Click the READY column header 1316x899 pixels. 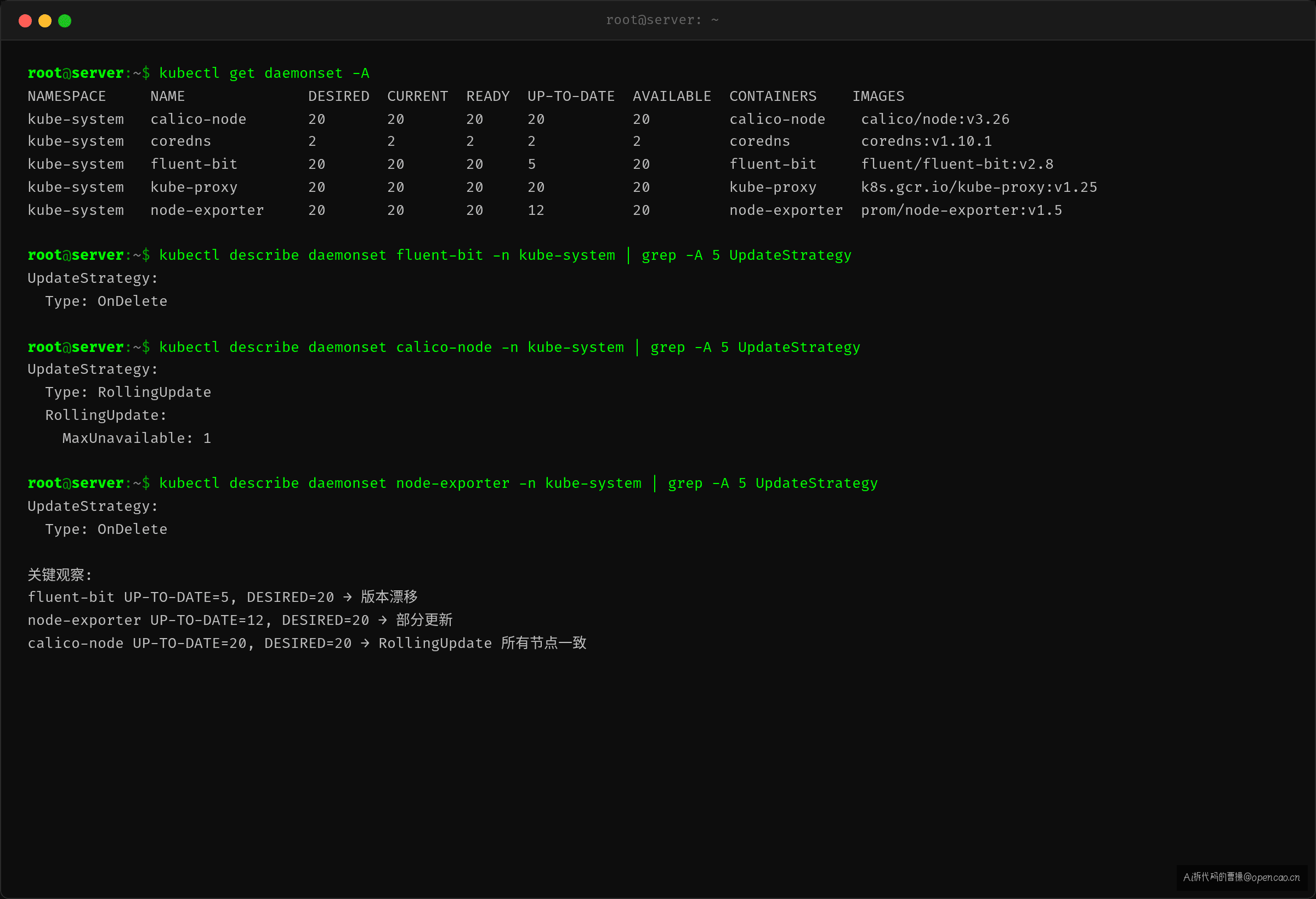(x=488, y=96)
